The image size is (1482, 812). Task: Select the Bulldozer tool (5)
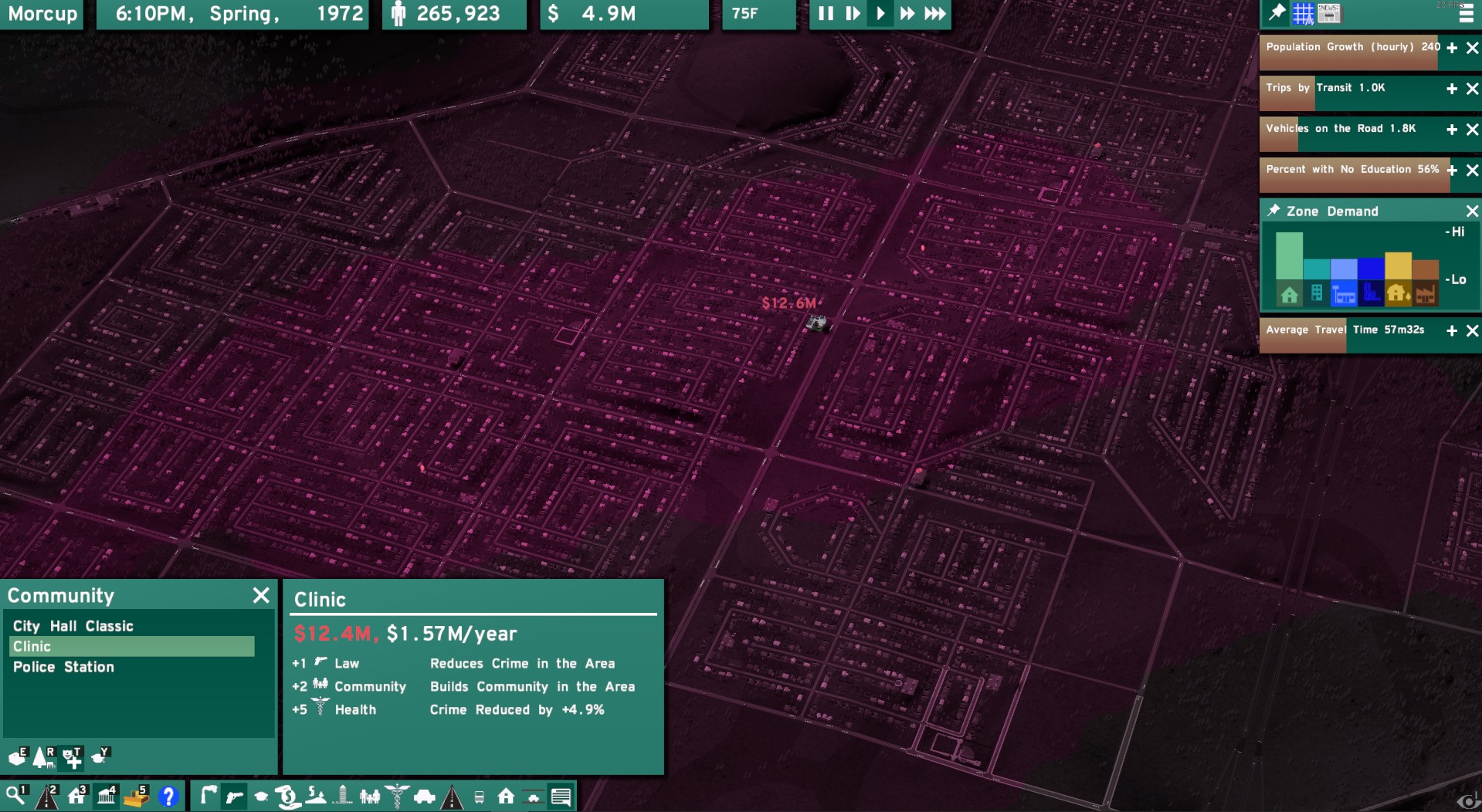137,795
